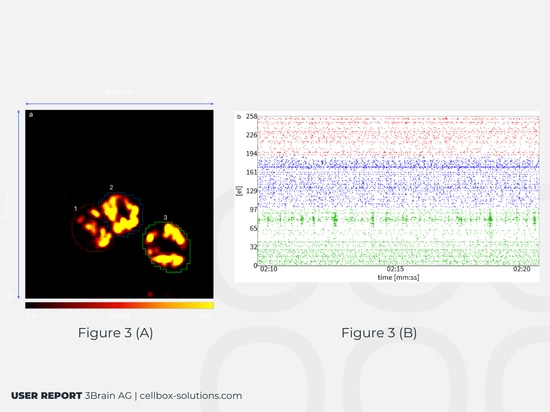The width and height of the screenshot is (550, 412).
Task: Click the 'time [mm:ss]' axis title
Action: click(x=398, y=277)
